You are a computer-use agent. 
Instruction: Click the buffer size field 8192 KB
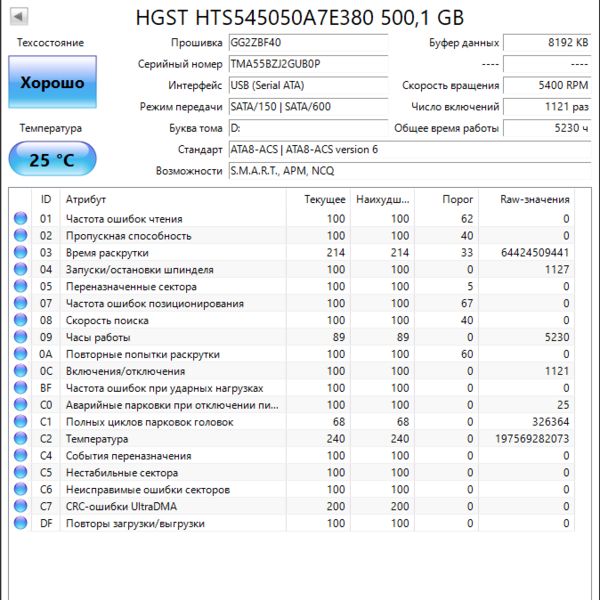coord(547,42)
